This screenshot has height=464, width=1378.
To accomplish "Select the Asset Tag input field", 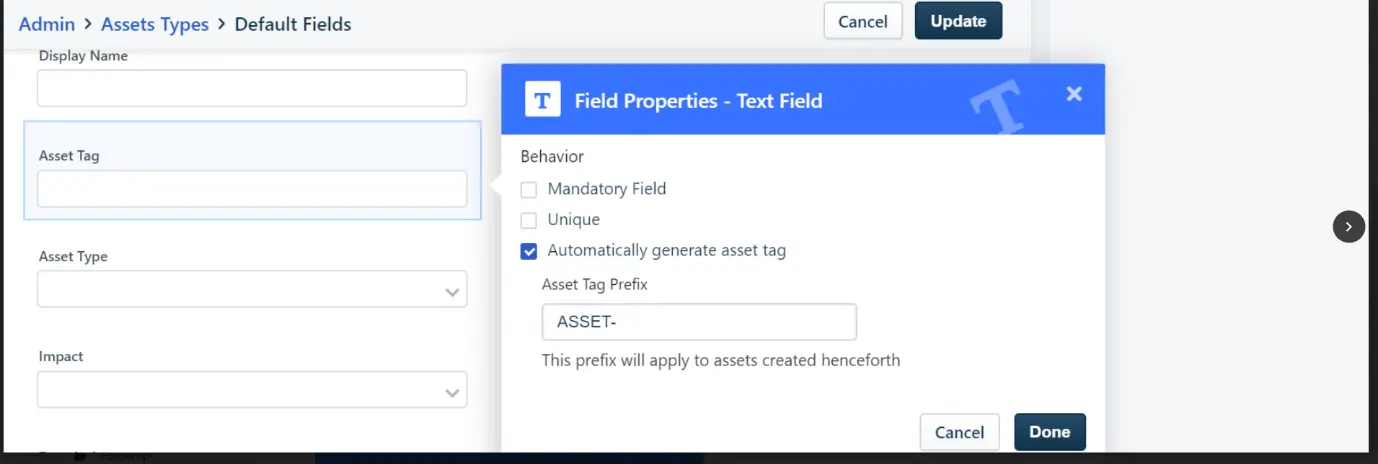I will pyautogui.click(x=252, y=189).
